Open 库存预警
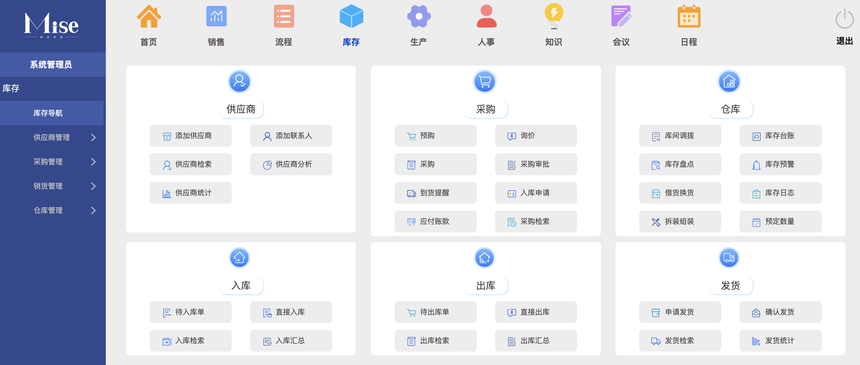The image size is (860, 365). pyautogui.click(x=780, y=164)
